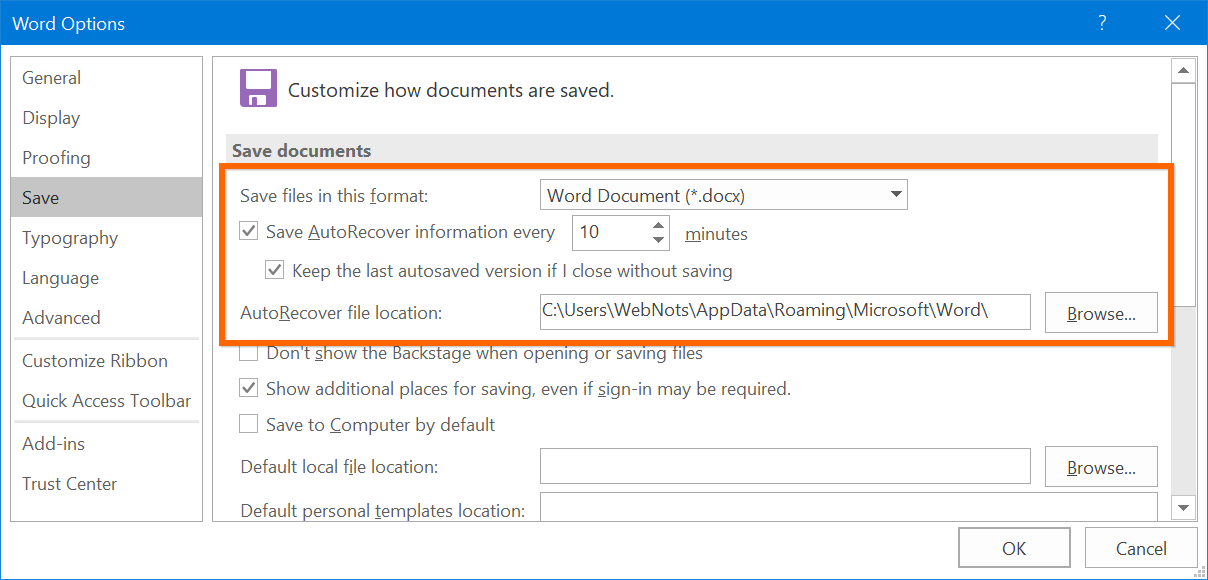Viewport: 1208px width, 580px height.
Task: Enable Don't show the Backstage when saving
Action: point(248,352)
